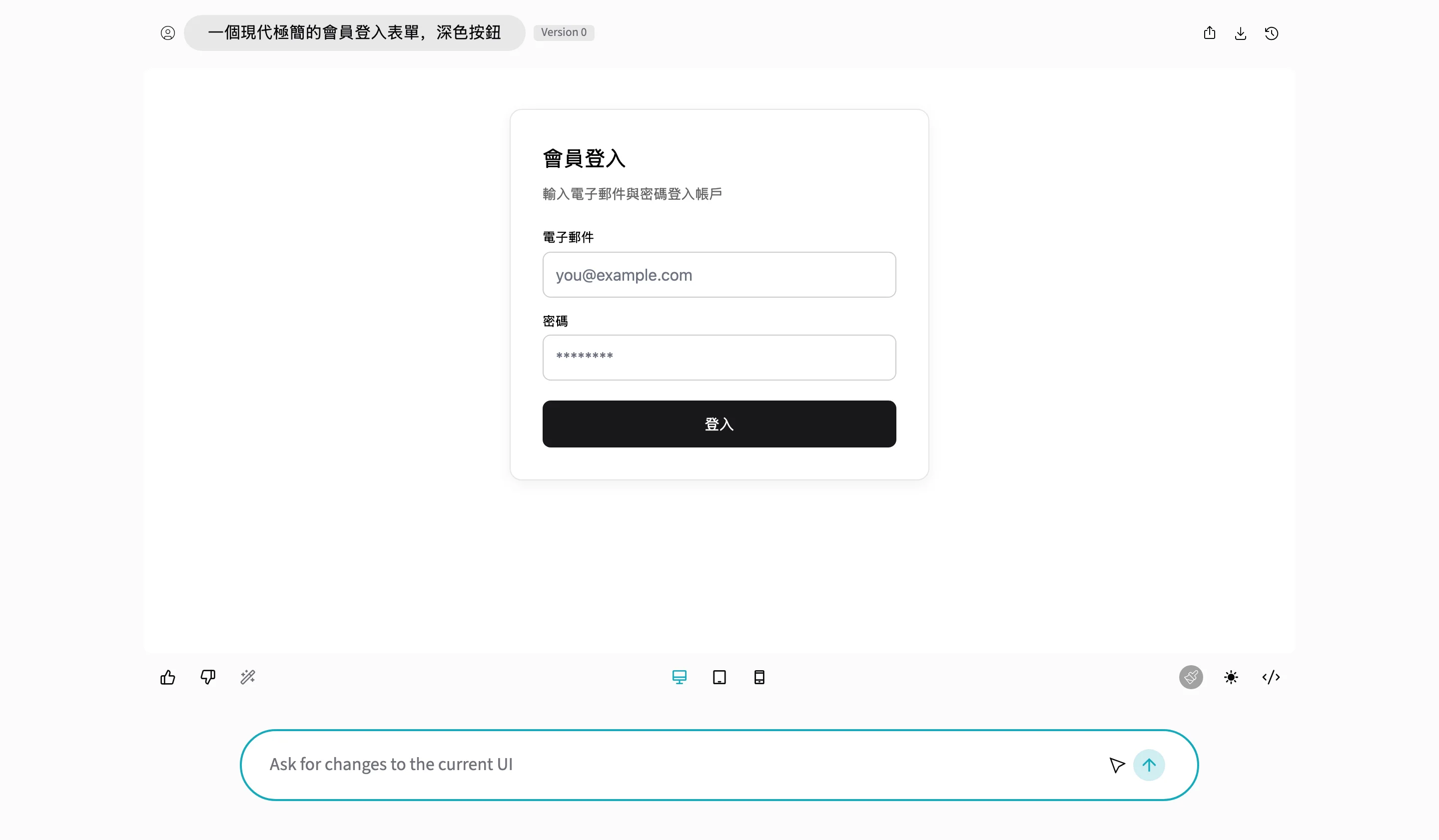Click the 登入 button
1439x840 pixels.
click(x=719, y=424)
